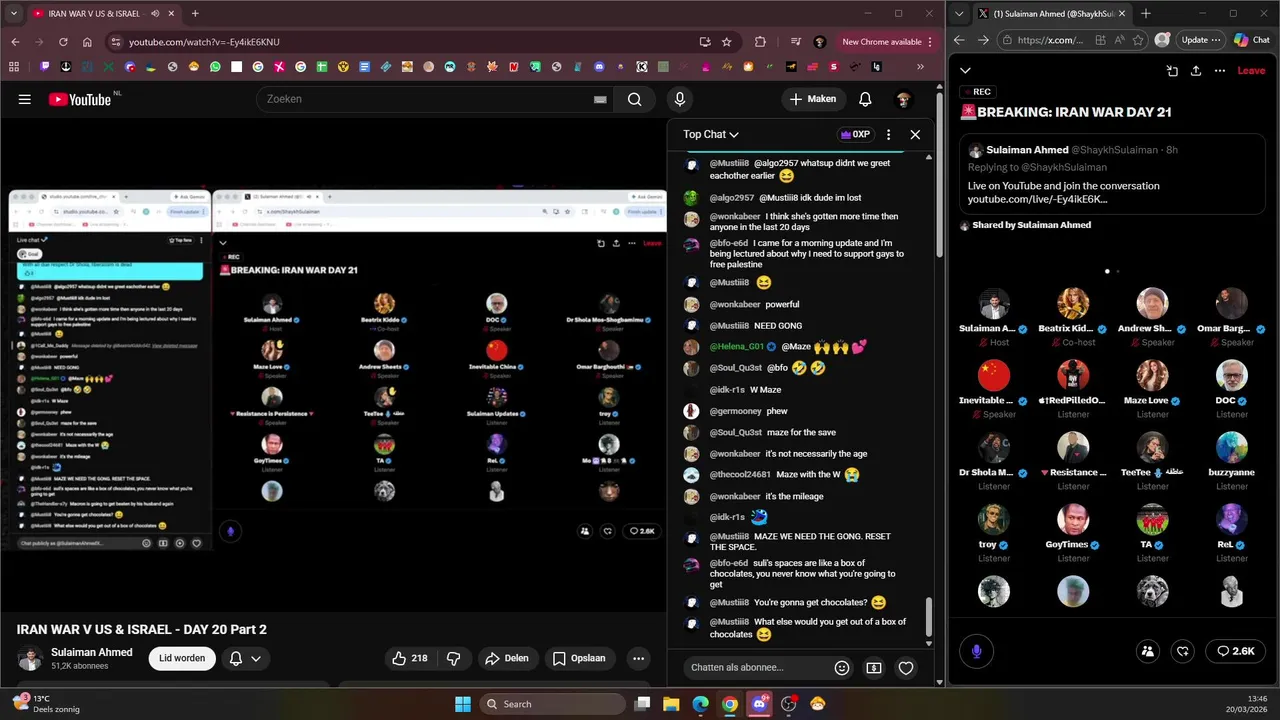Open YouTube notifications bell
This screenshot has width=1280, height=720.
[865, 99]
